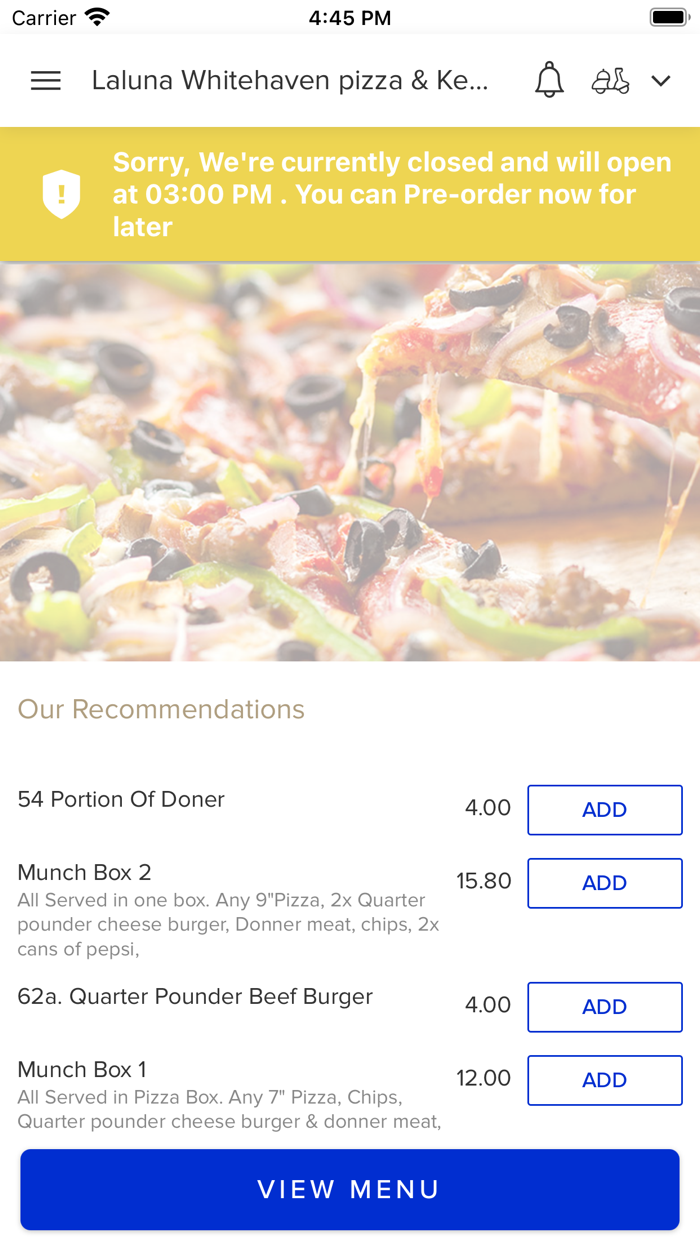The image size is (700, 1244).
Task: Tap the battery indicator in the status bar
Action: (668, 15)
